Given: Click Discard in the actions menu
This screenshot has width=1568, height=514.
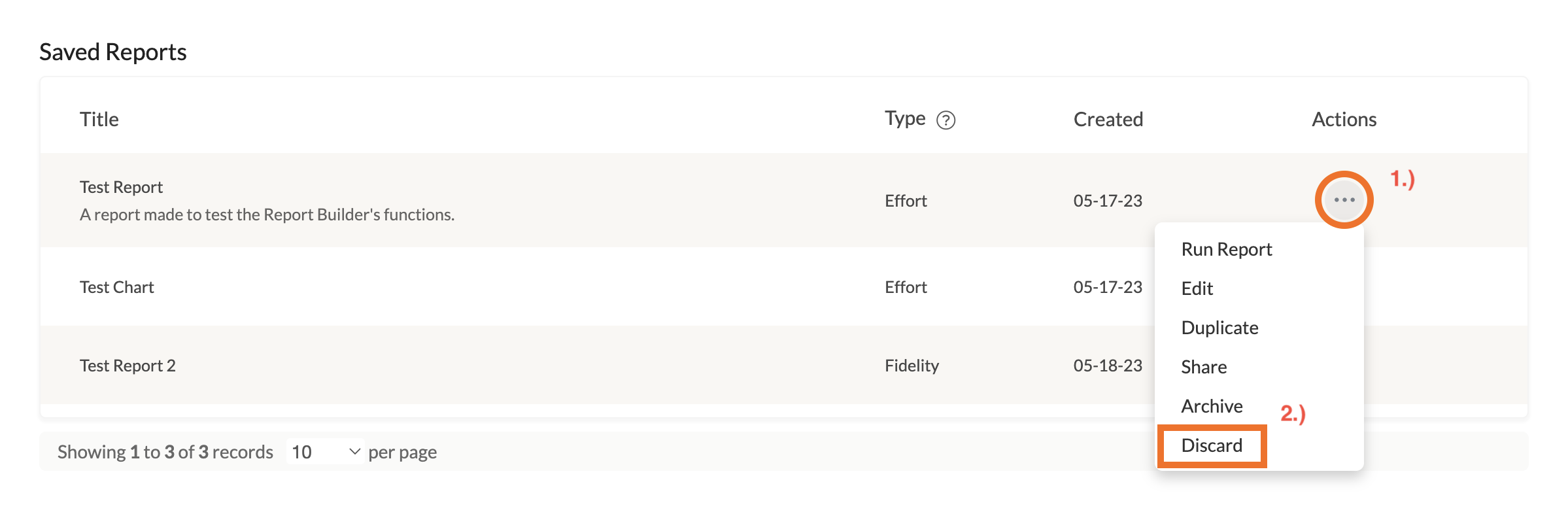Looking at the screenshot, I should [1212, 445].
